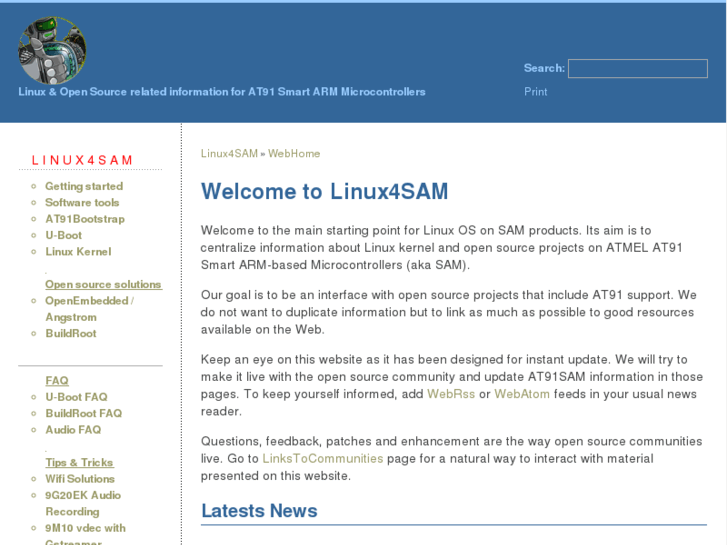Open the Open source solutions link

coord(103,284)
